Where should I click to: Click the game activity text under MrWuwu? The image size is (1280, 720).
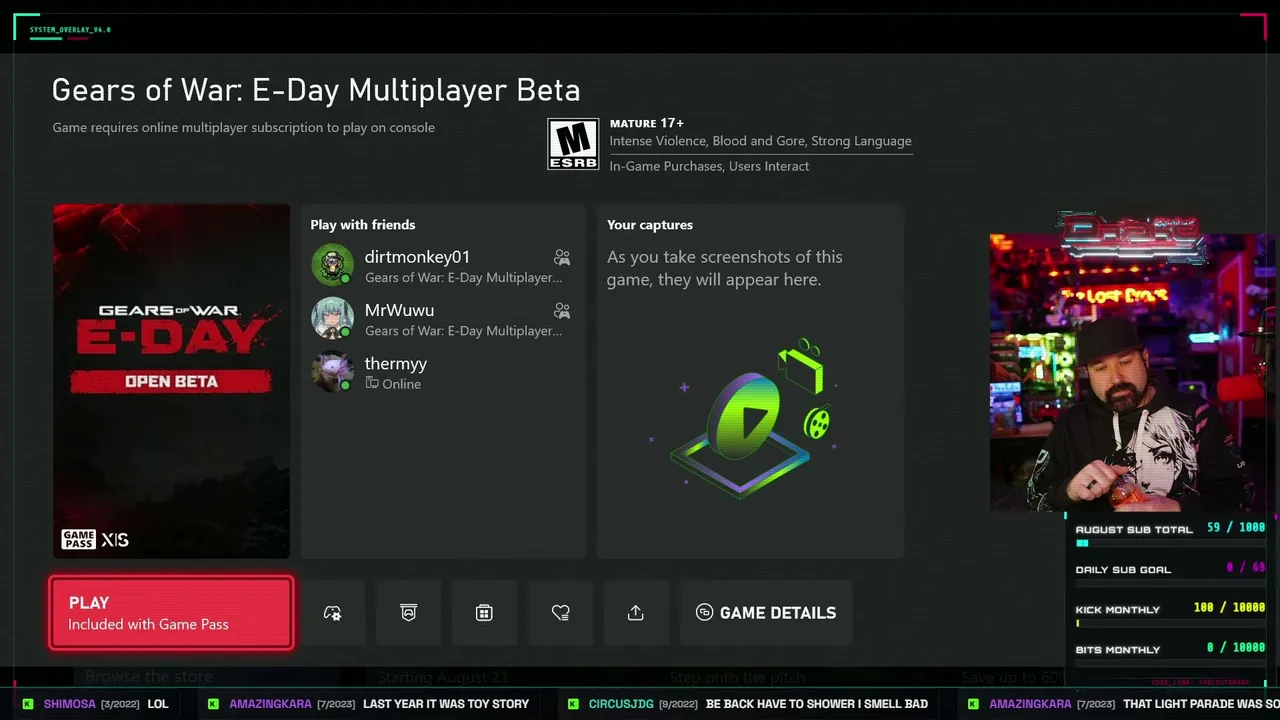(x=463, y=330)
